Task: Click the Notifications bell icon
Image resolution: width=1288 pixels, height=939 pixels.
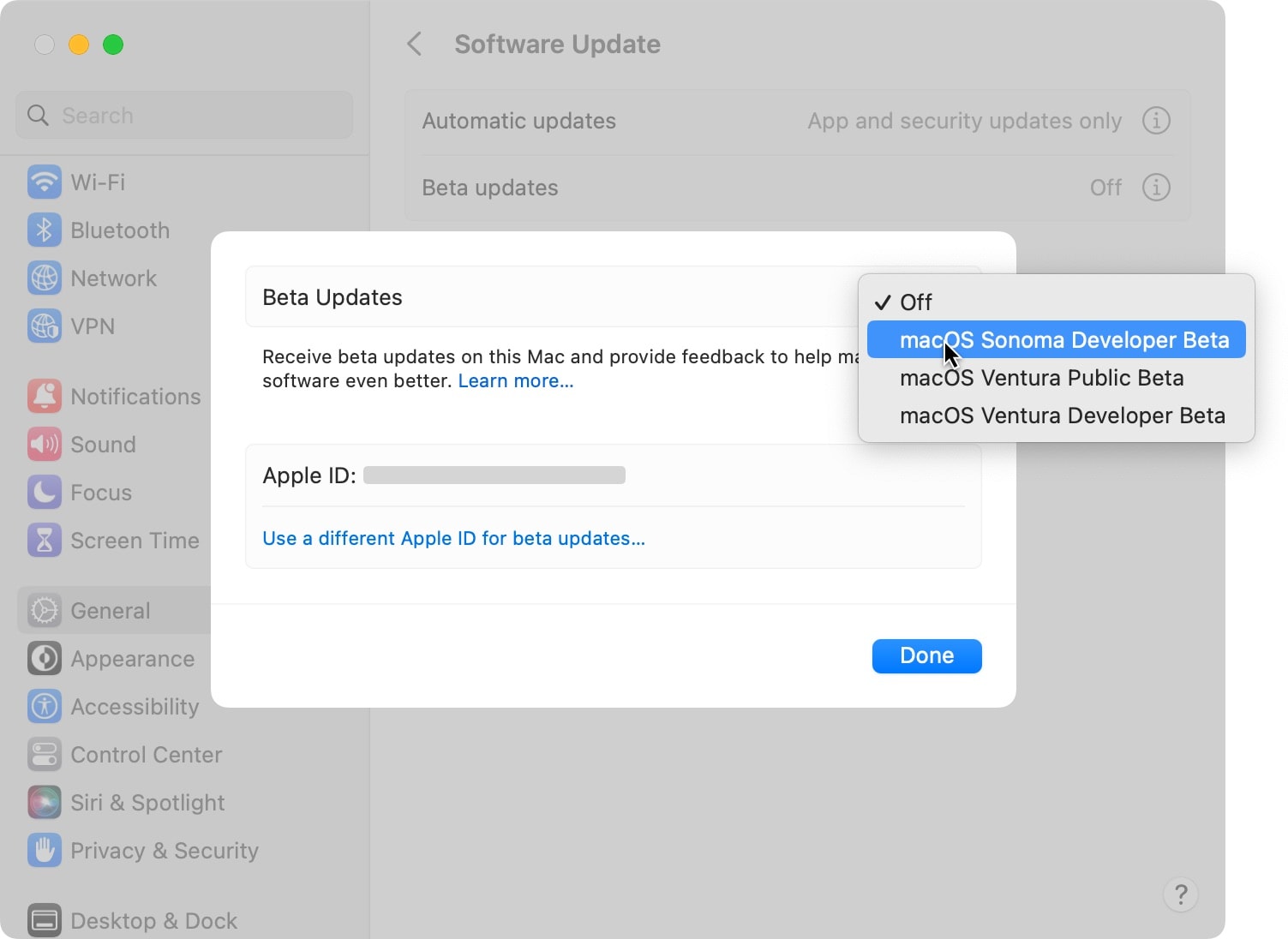Action: tap(44, 396)
